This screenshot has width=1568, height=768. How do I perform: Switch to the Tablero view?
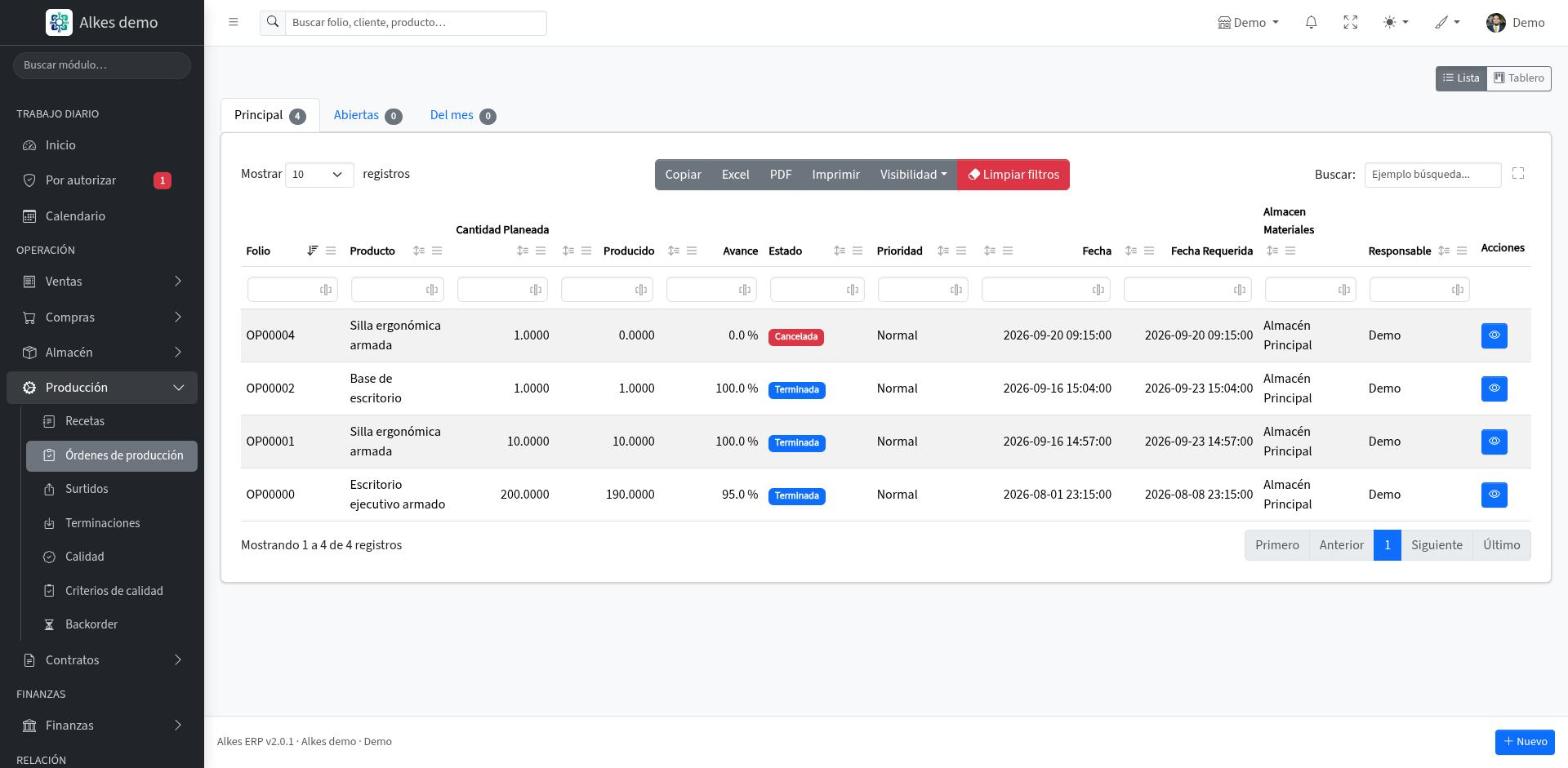tap(1519, 78)
